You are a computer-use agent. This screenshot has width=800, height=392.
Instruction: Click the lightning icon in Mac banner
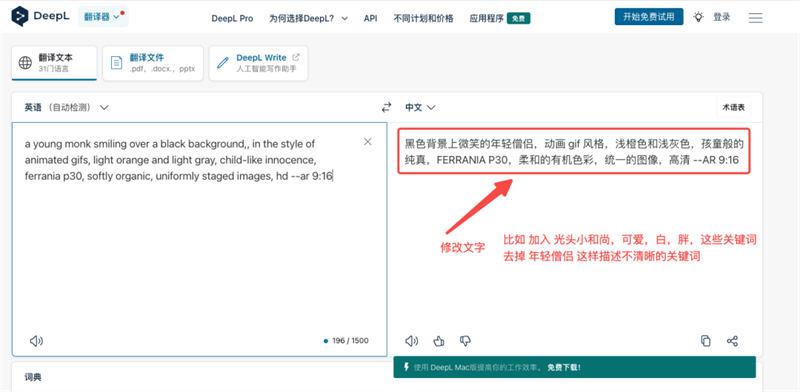[x=406, y=366]
